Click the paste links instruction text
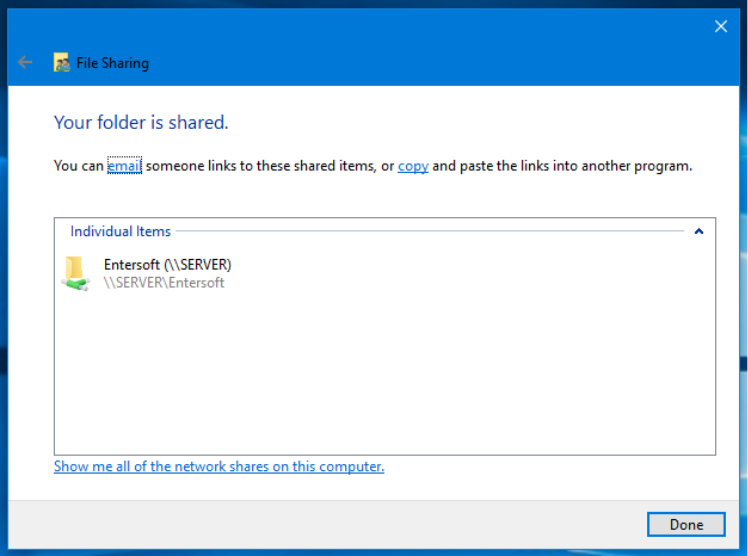This screenshot has width=748, height=556. (x=562, y=166)
